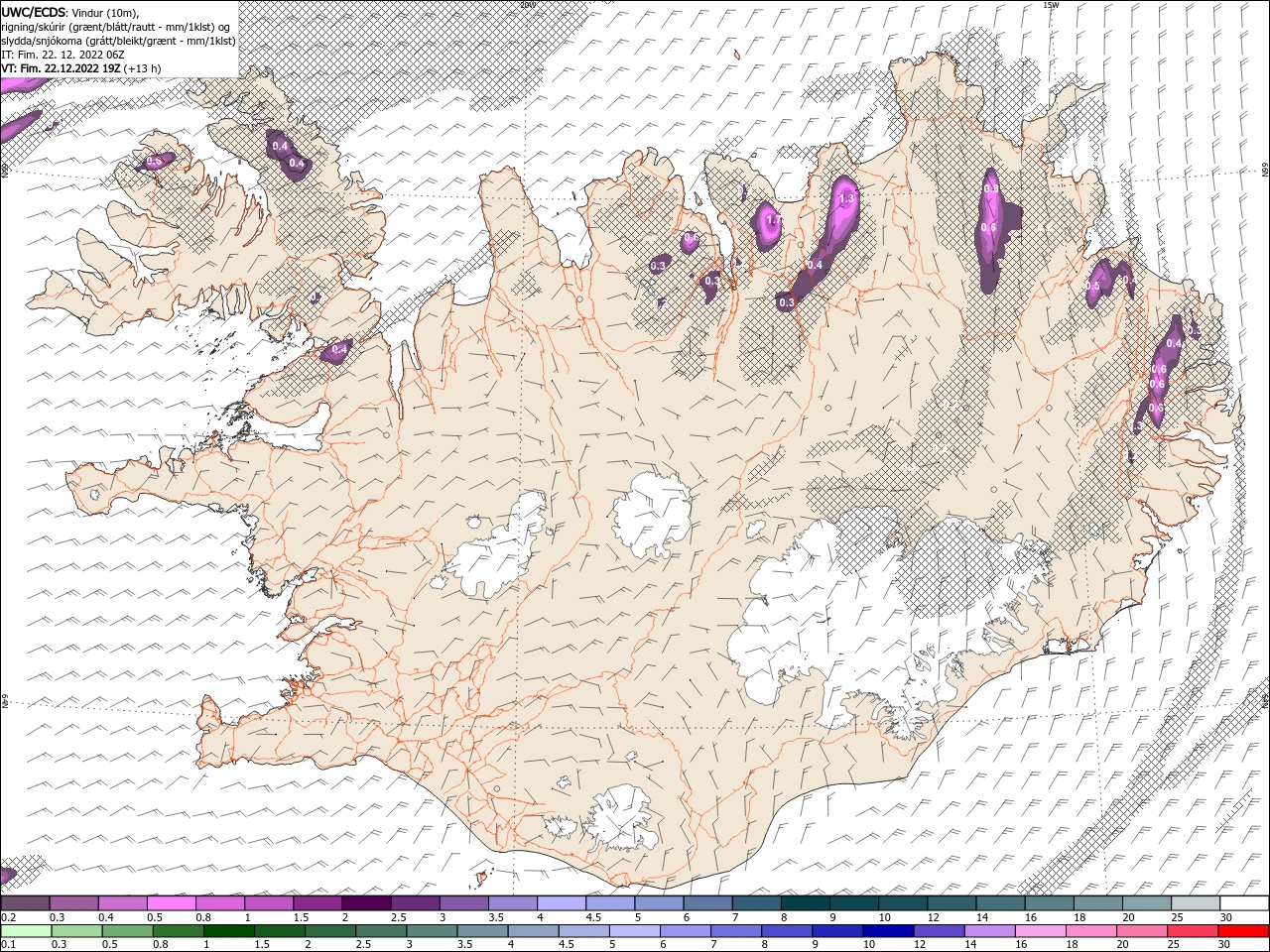Screen dimensions: 1270x952
Task: Click the "slydda/snjókoma" header line
Action: (118, 41)
